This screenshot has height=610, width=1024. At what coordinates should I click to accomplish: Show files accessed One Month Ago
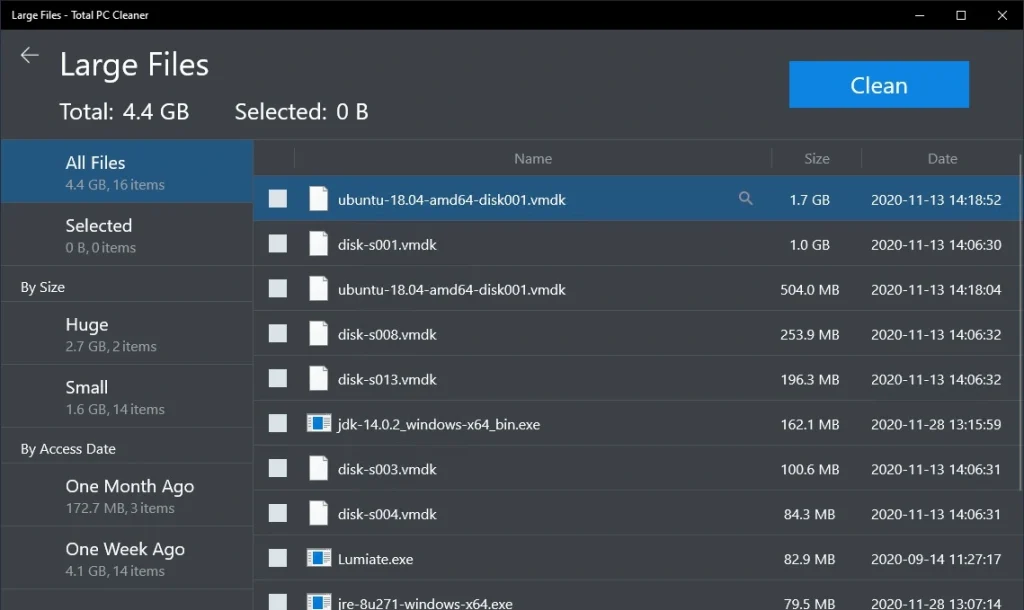tap(127, 496)
